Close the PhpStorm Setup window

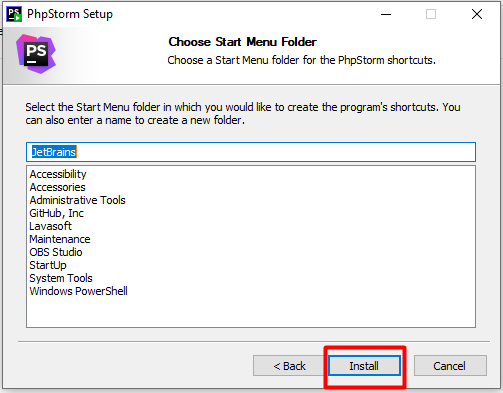(x=477, y=14)
